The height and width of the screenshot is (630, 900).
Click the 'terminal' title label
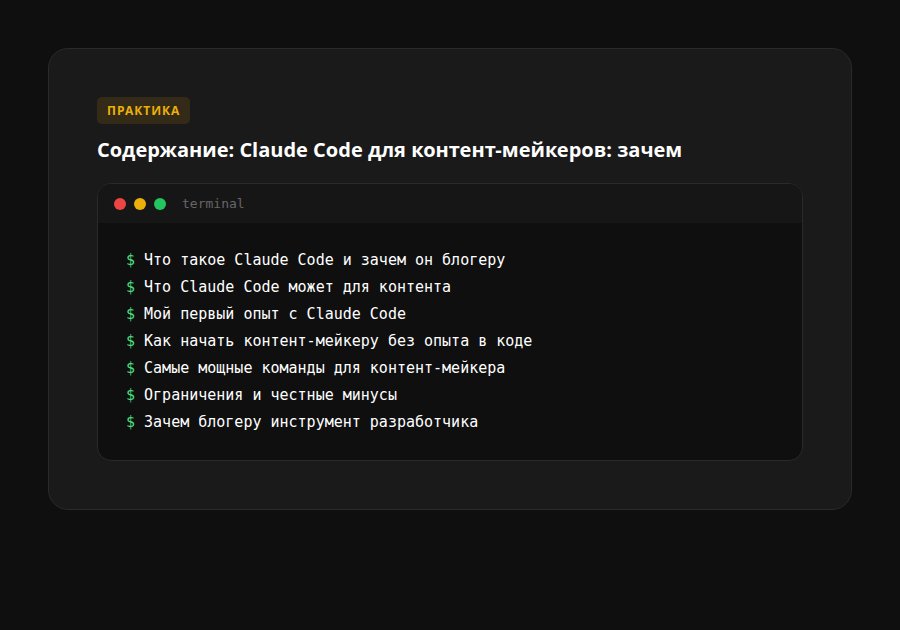tap(211, 203)
